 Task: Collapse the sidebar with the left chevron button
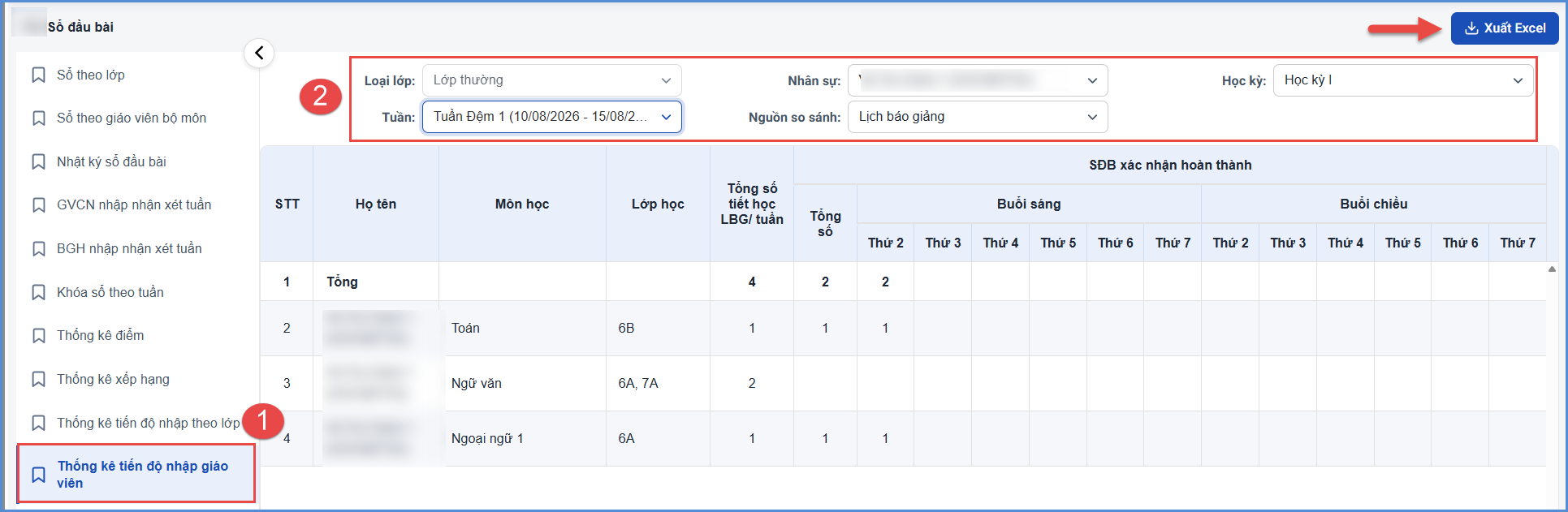coord(259,53)
